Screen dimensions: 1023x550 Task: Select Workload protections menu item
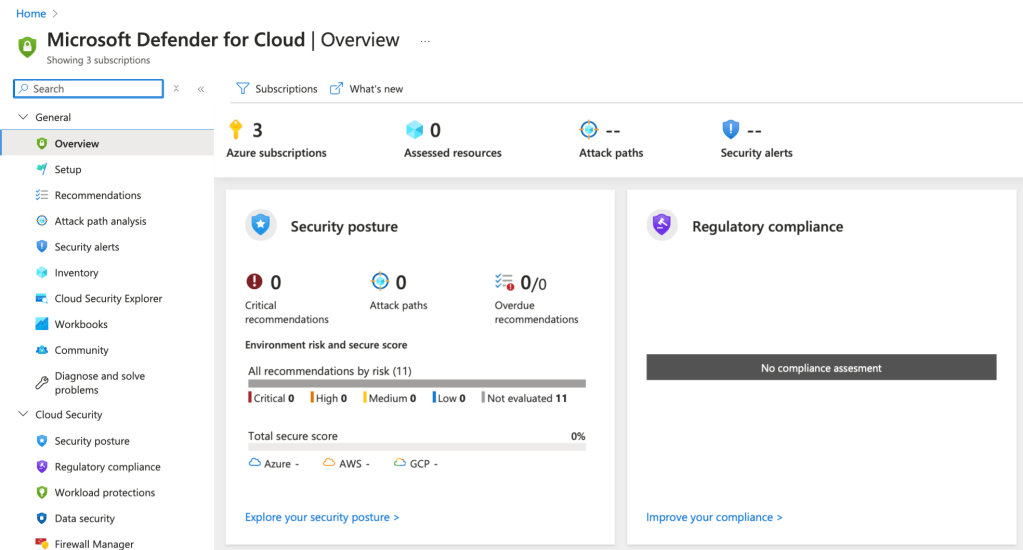[104, 493]
